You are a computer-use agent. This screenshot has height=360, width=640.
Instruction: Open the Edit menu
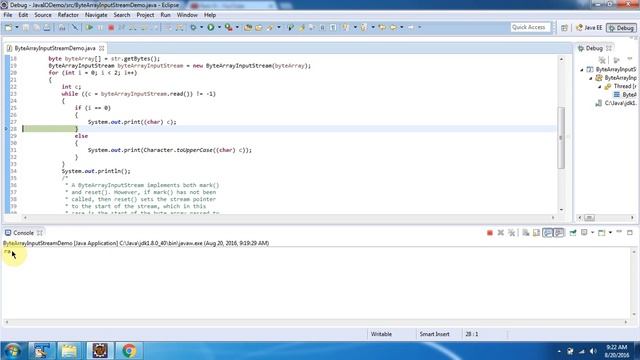[x=23, y=15]
